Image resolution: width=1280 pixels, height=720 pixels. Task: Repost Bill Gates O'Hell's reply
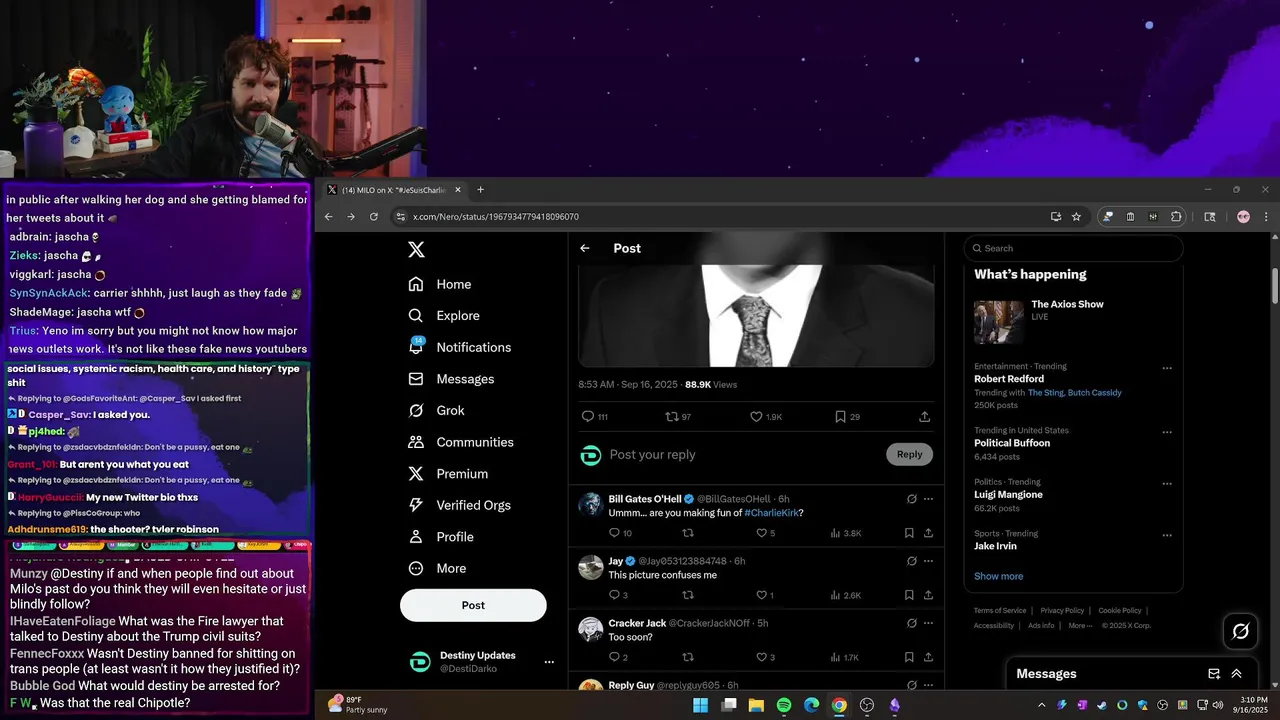pos(688,533)
